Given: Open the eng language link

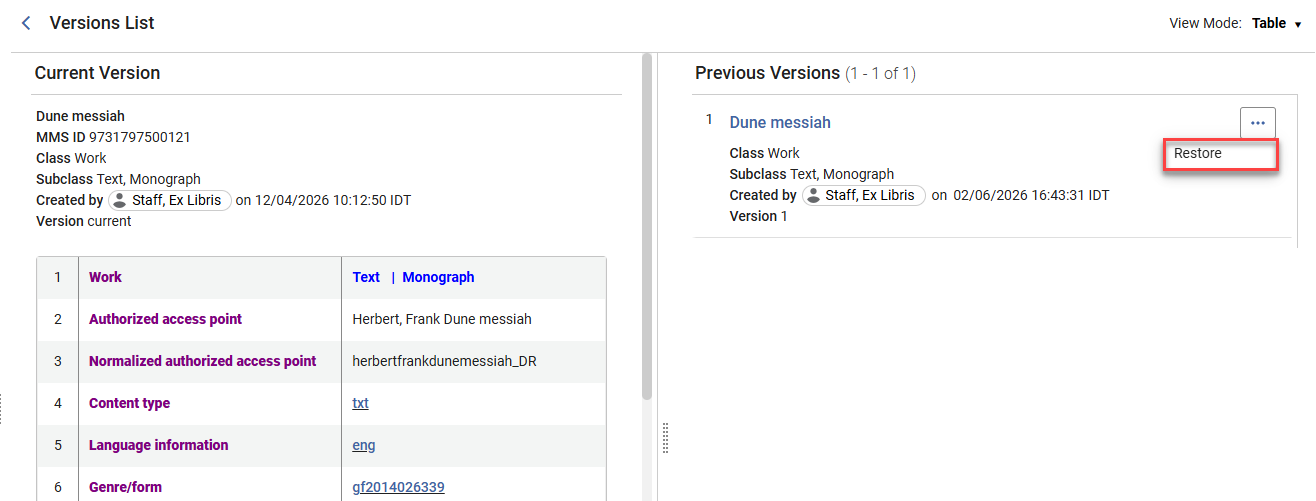Looking at the screenshot, I should click(x=364, y=445).
